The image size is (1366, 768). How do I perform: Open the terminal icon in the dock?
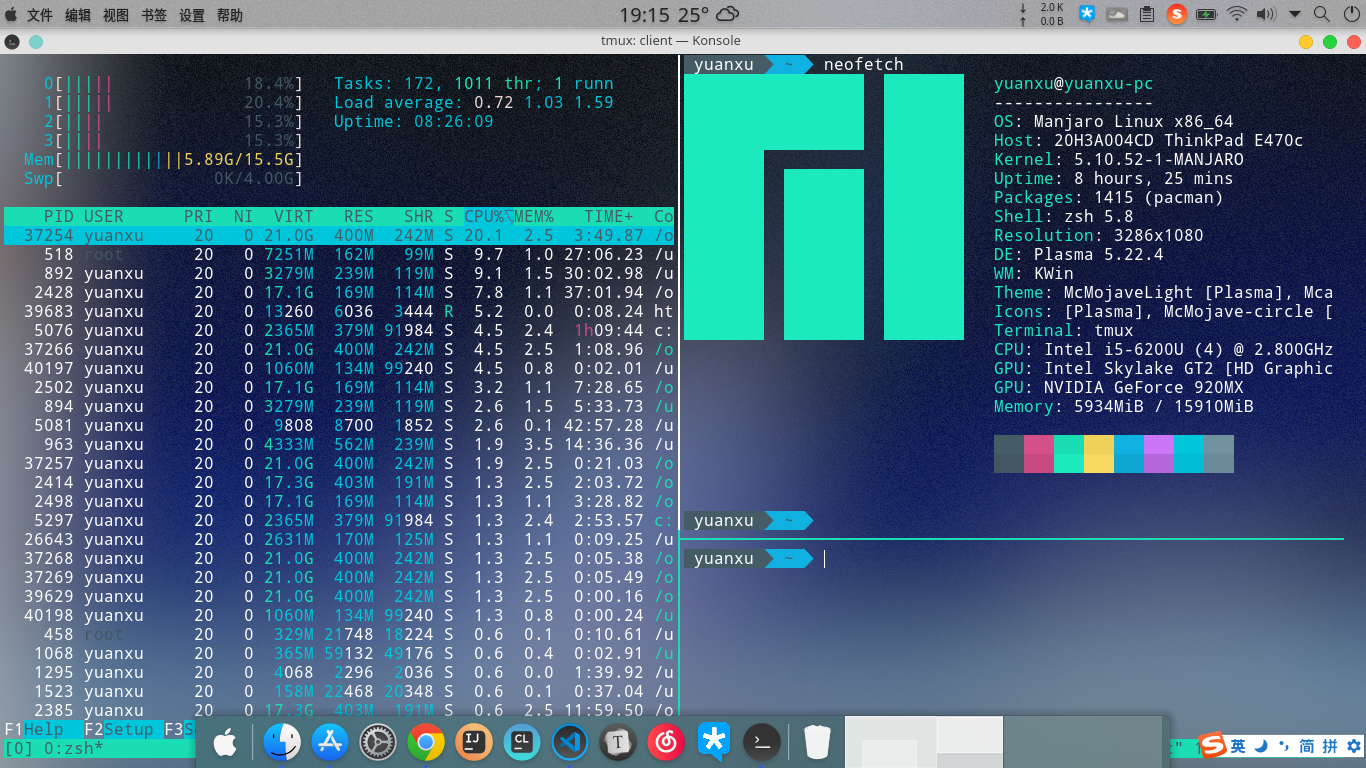(762, 742)
